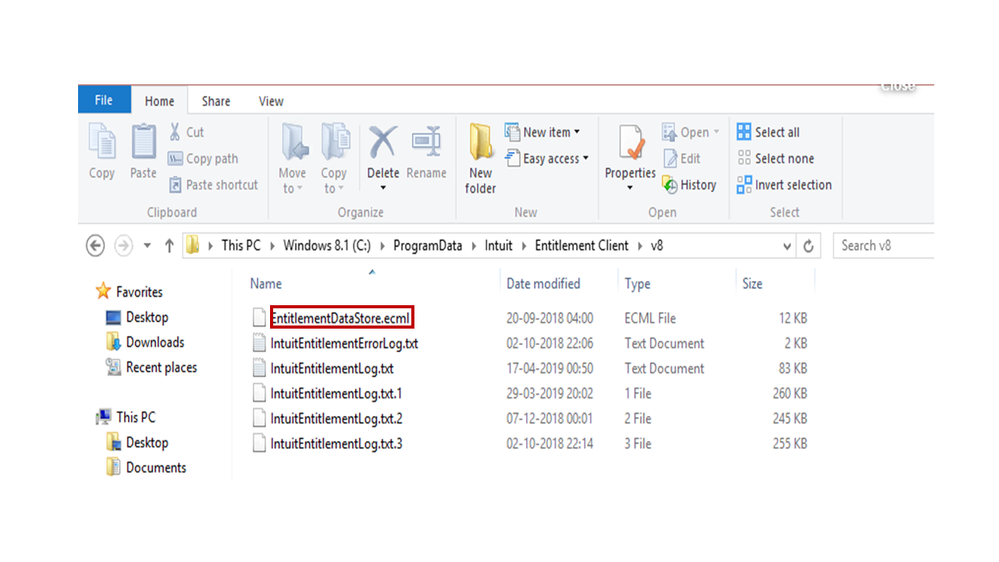The image size is (999, 562).
Task: Go back with the Back arrow
Action: pos(96,245)
